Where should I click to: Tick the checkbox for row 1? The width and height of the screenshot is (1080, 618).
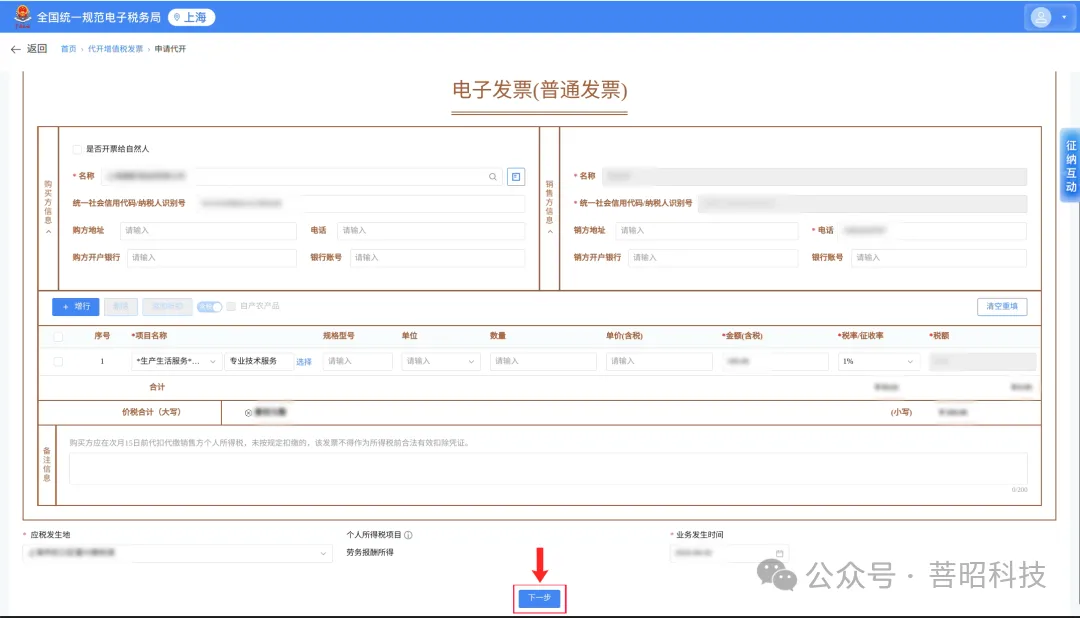[58, 362]
